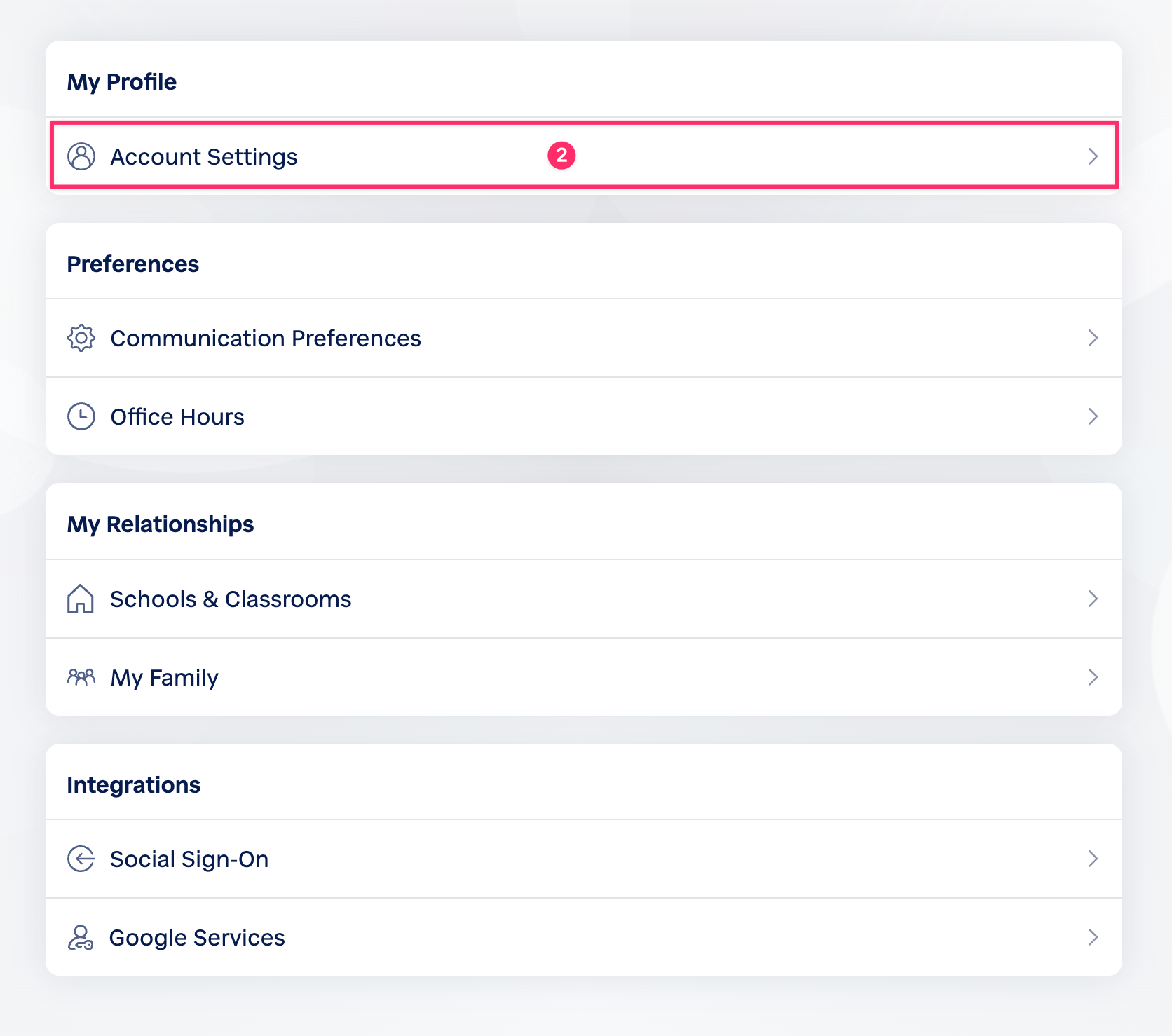Image resolution: width=1172 pixels, height=1036 pixels.
Task: Go to Office Hours text link
Action: (177, 417)
